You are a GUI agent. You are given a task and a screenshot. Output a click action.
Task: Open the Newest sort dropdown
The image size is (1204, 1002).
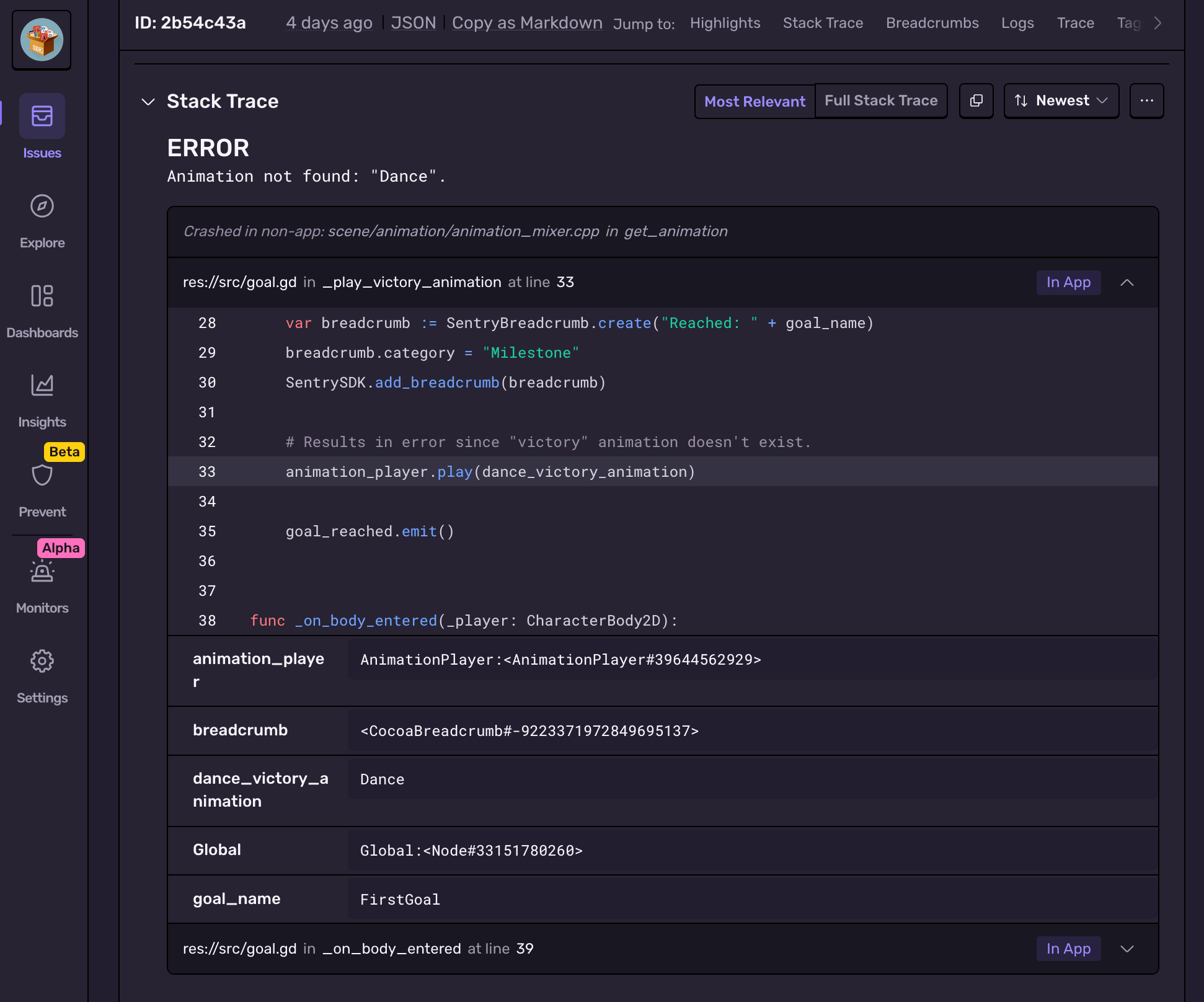[1061, 100]
